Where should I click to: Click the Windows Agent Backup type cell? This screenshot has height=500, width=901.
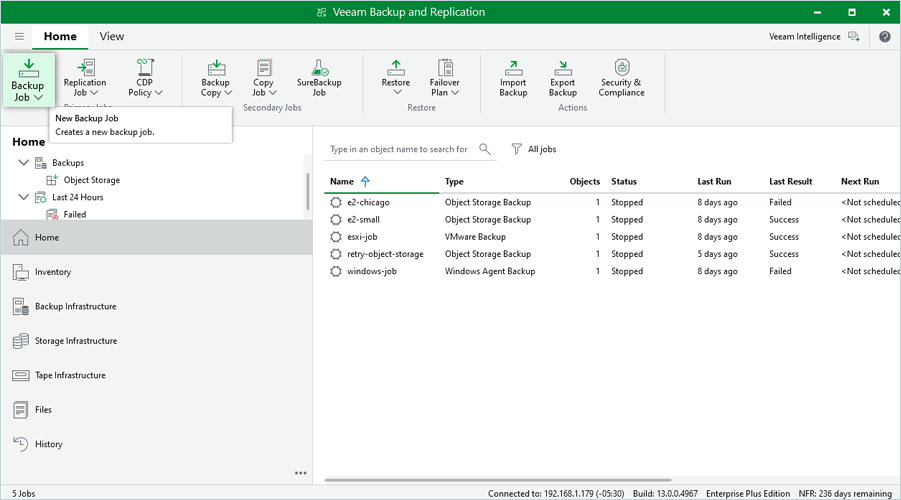click(490, 271)
